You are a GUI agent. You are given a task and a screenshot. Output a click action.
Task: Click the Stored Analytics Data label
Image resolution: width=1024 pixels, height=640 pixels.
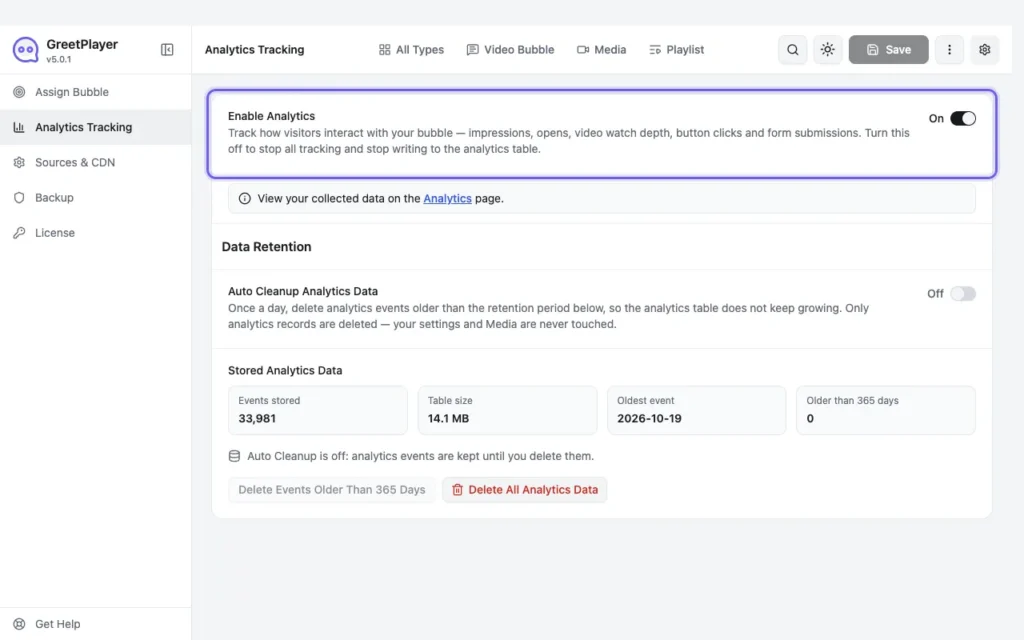285,370
